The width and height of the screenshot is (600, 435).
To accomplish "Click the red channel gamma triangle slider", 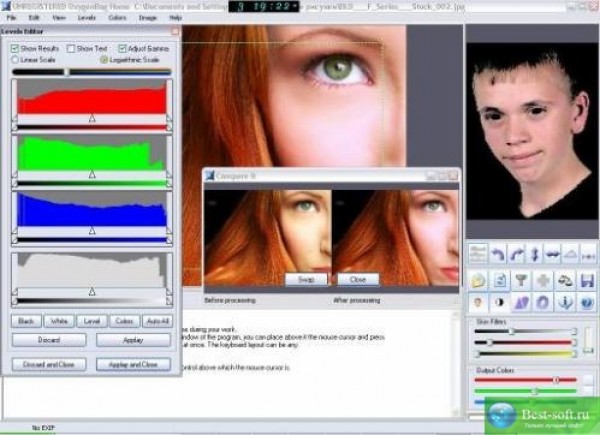I will (x=92, y=118).
